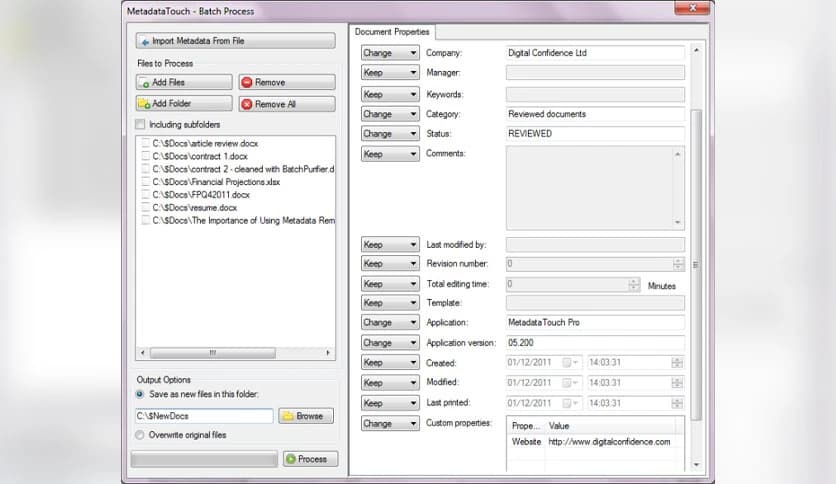Switch to the Document Properties tab
The width and height of the screenshot is (836, 484).
[391, 32]
